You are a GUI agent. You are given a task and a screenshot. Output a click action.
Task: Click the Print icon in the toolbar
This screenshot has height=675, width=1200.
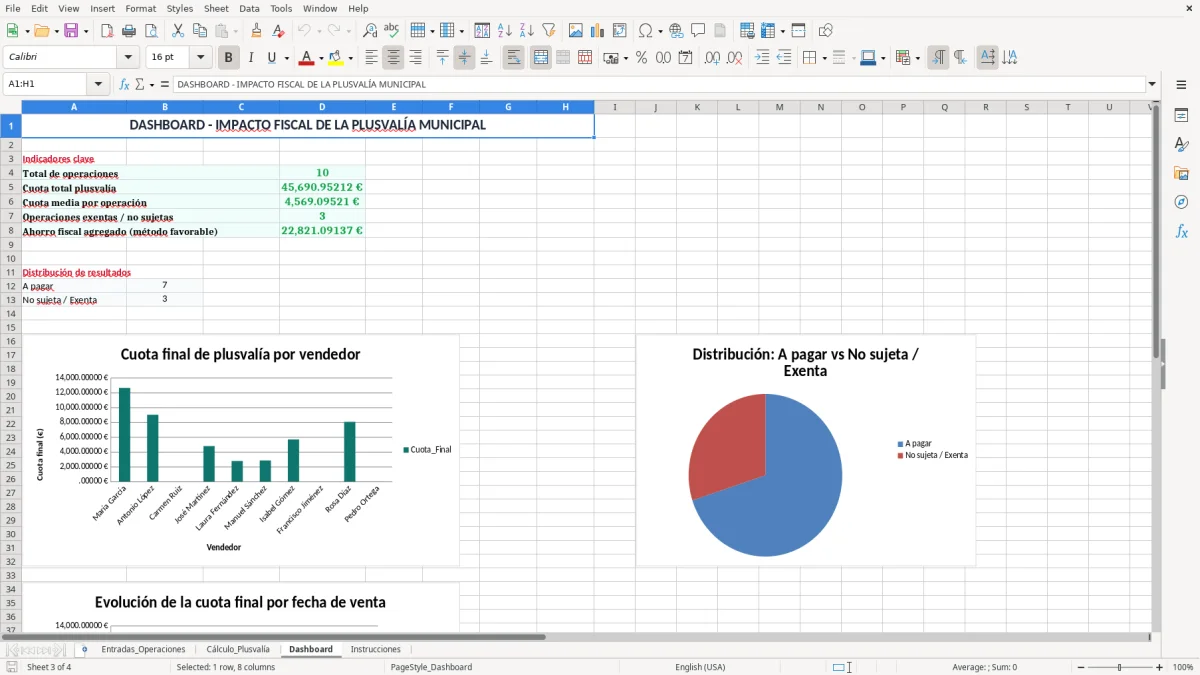[130, 31]
